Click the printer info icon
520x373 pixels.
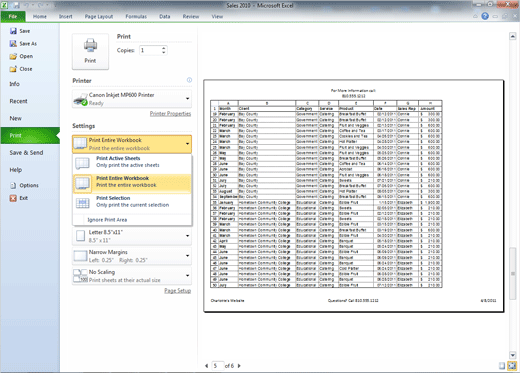[189, 80]
